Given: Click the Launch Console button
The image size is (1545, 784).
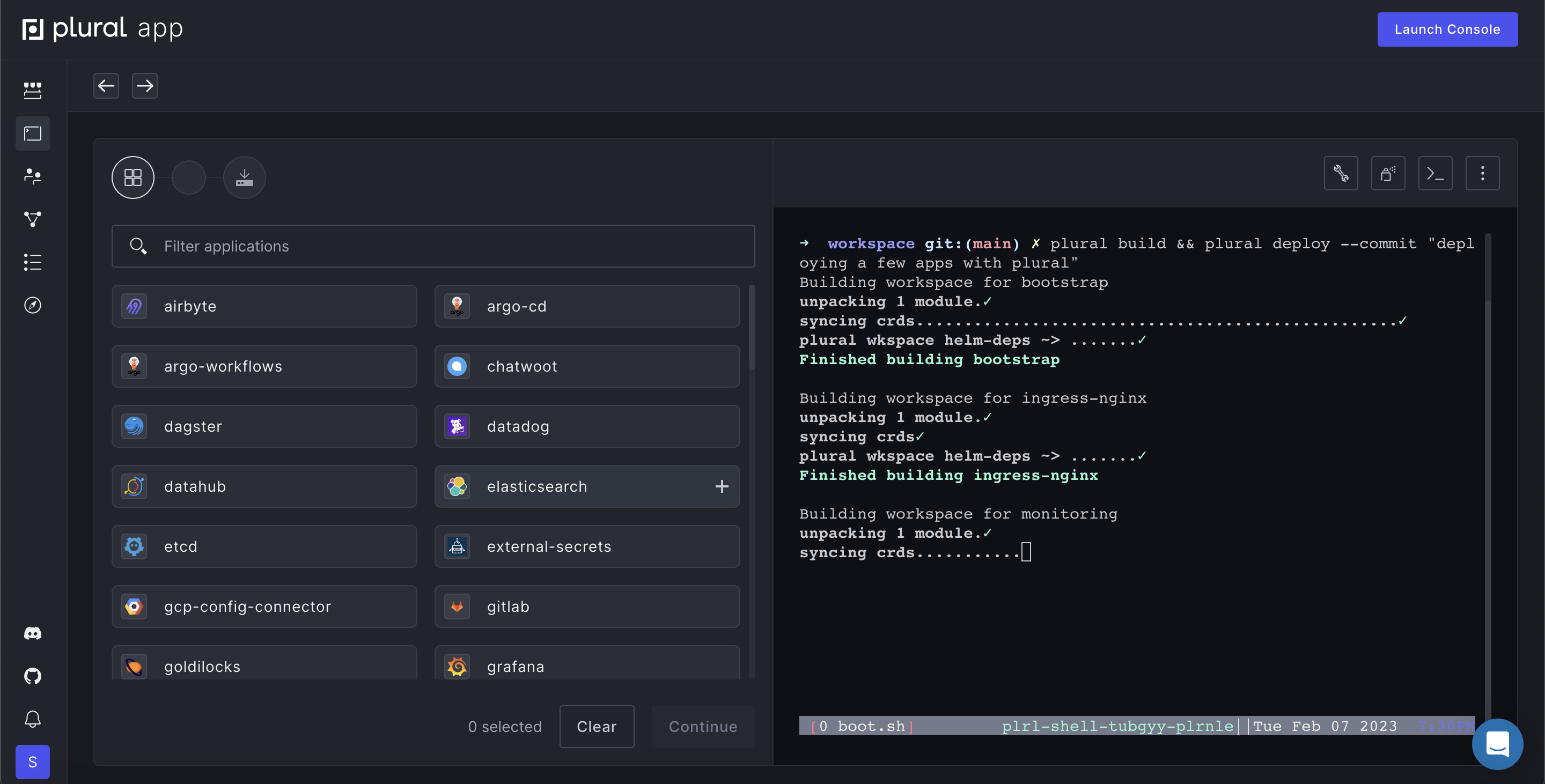Looking at the screenshot, I should click(1447, 29).
